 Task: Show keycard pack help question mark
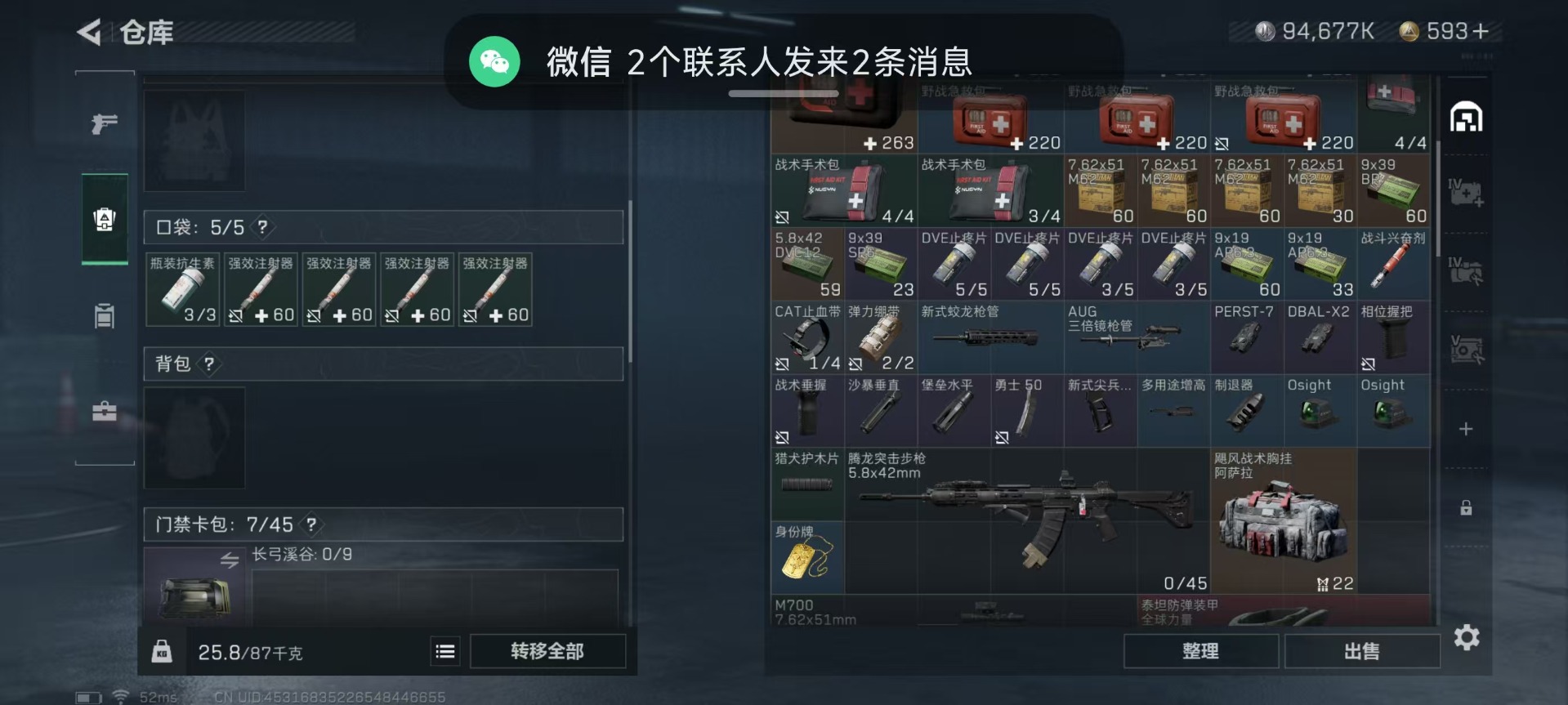pos(311,524)
